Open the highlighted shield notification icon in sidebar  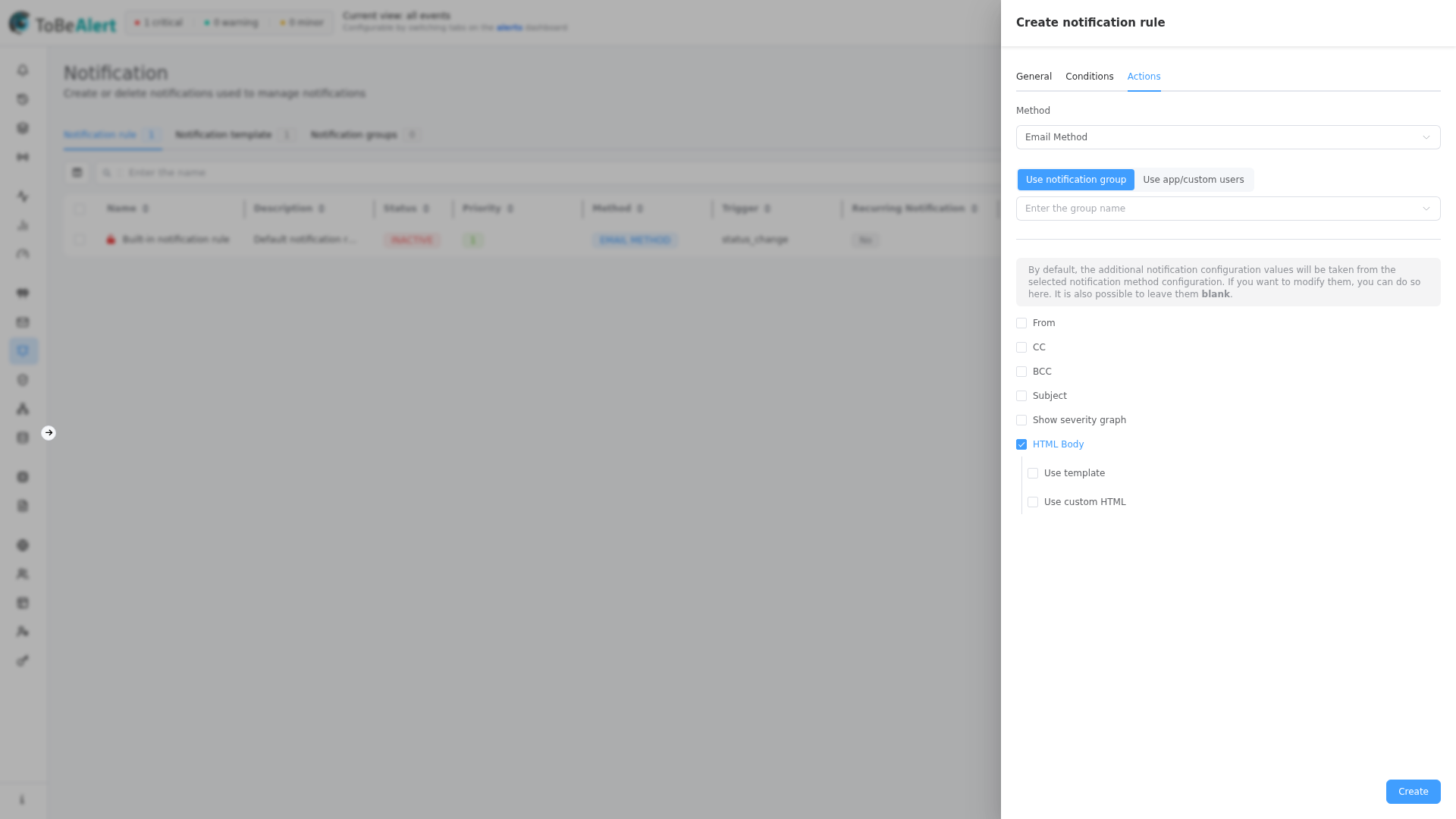pos(23,351)
